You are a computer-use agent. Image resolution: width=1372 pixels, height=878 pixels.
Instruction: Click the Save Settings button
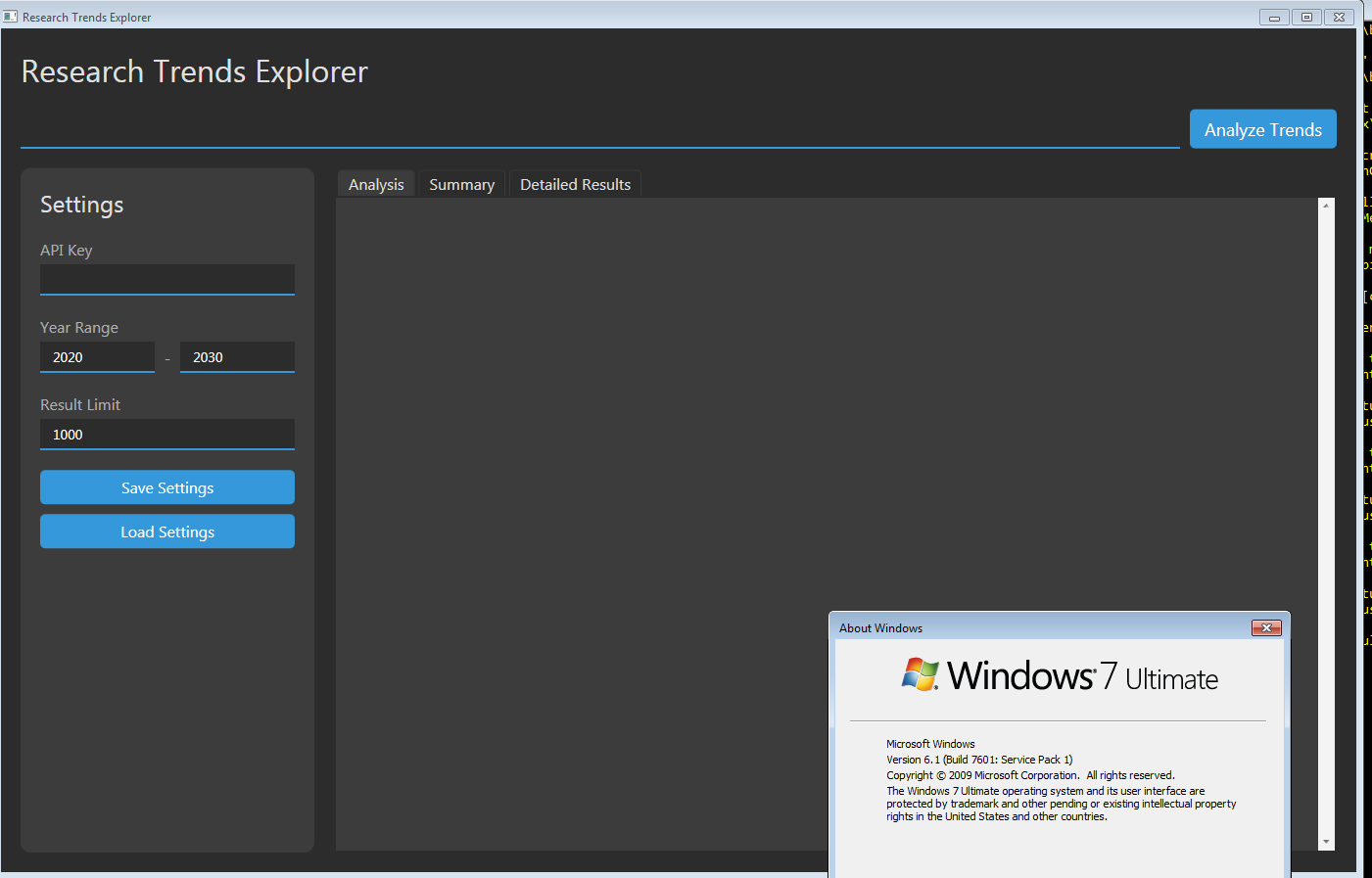[x=167, y=487]
